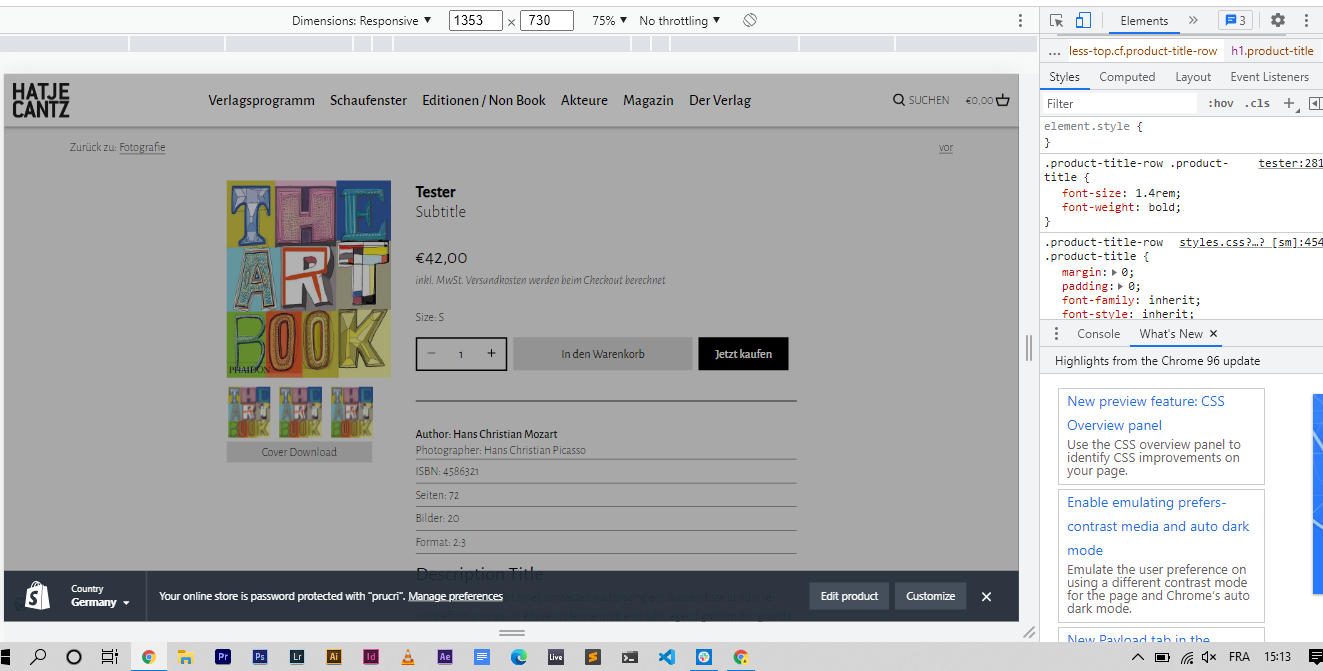Open New preview feature: CSS Overview panel link
This screenshot has width=1323, height=671.
tap(1145, 413)
